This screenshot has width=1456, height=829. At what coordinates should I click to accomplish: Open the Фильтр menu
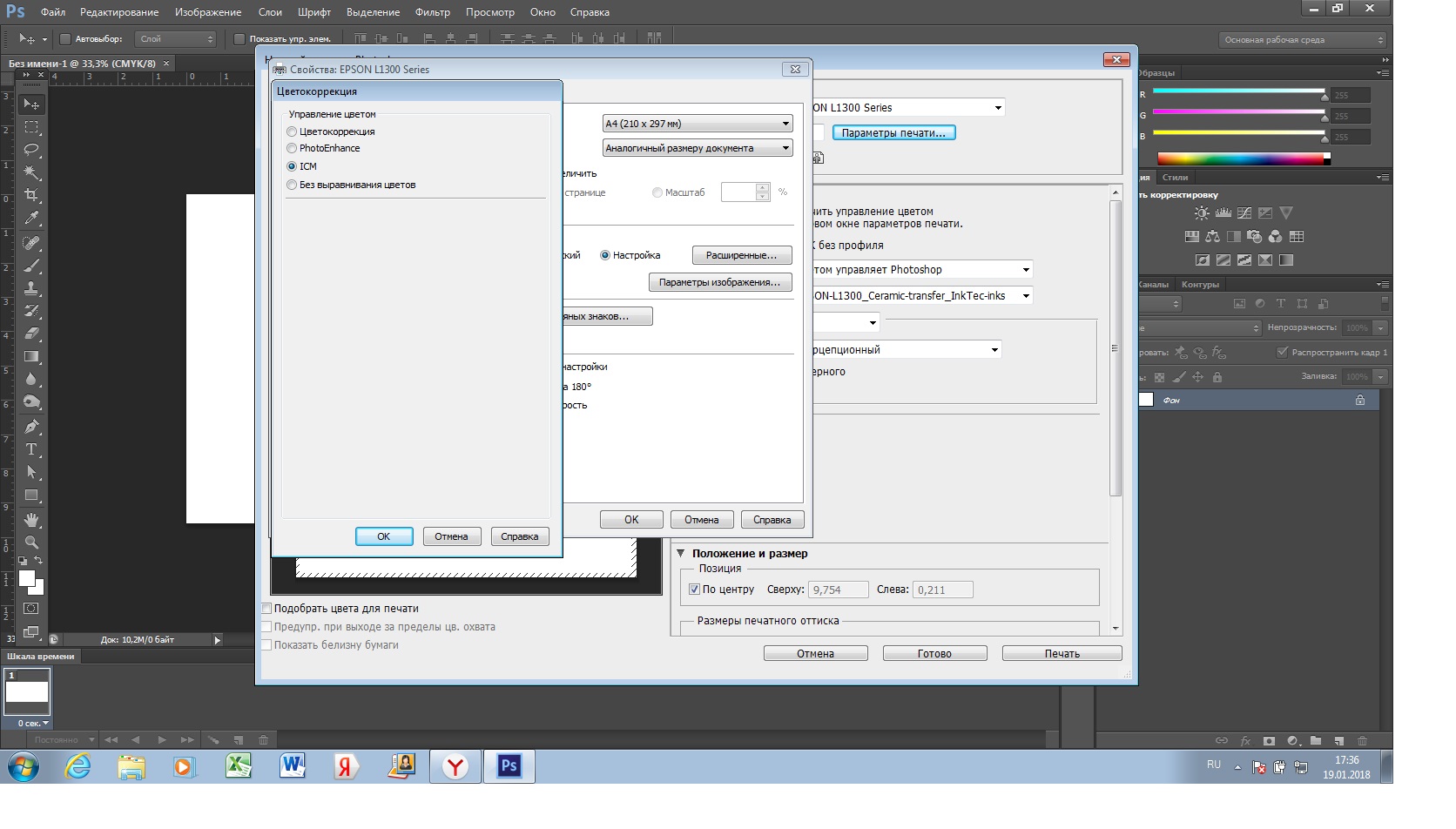pyautogui.click(x=433, y=12)
